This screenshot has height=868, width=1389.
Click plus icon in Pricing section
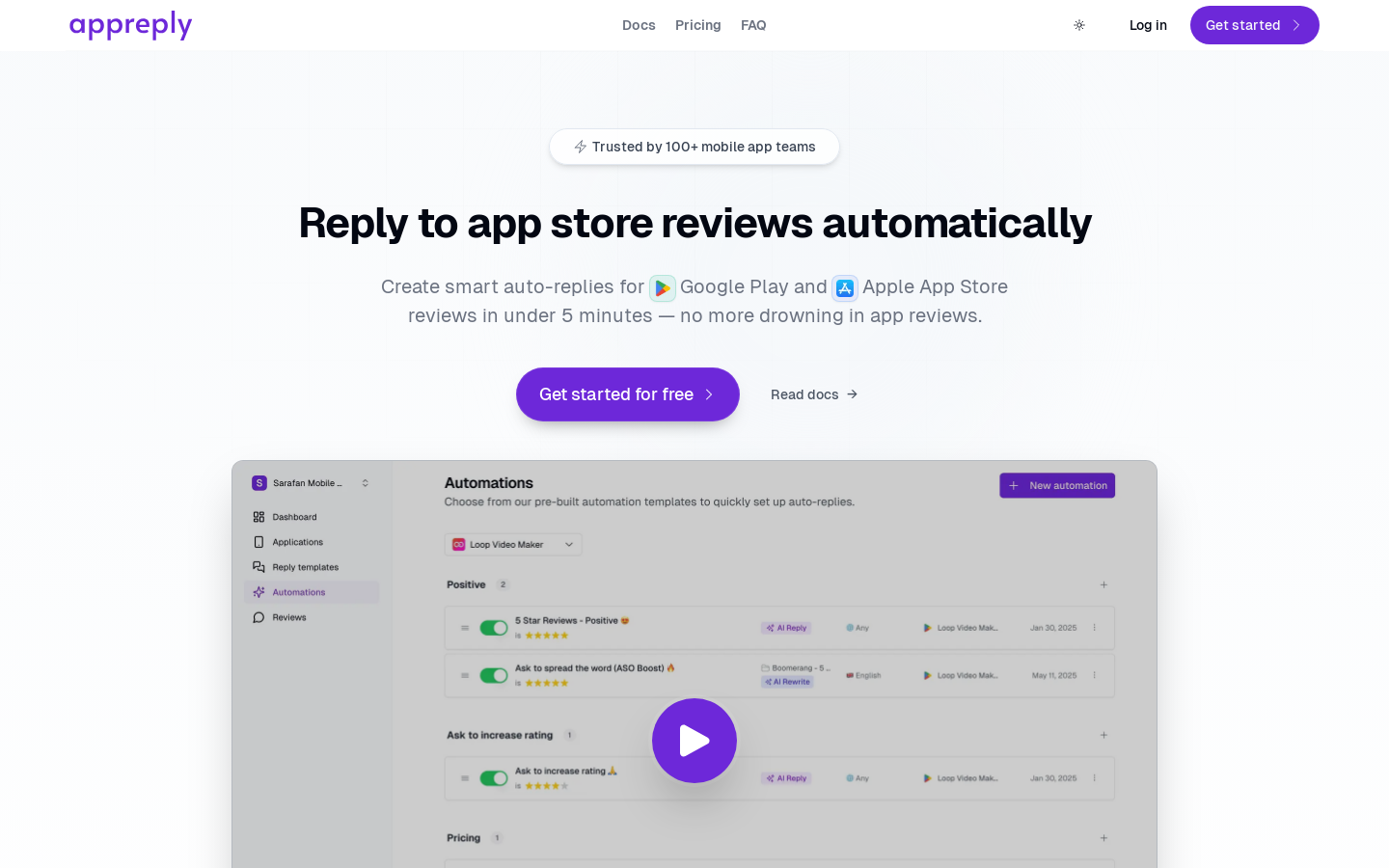coord(1103,838)
